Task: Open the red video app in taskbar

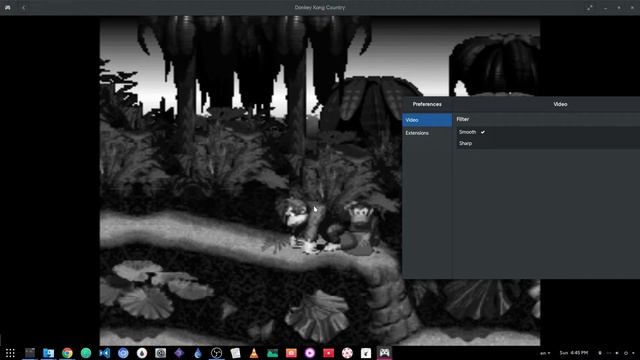Action: pyautogui.click(x=329, y=353)
